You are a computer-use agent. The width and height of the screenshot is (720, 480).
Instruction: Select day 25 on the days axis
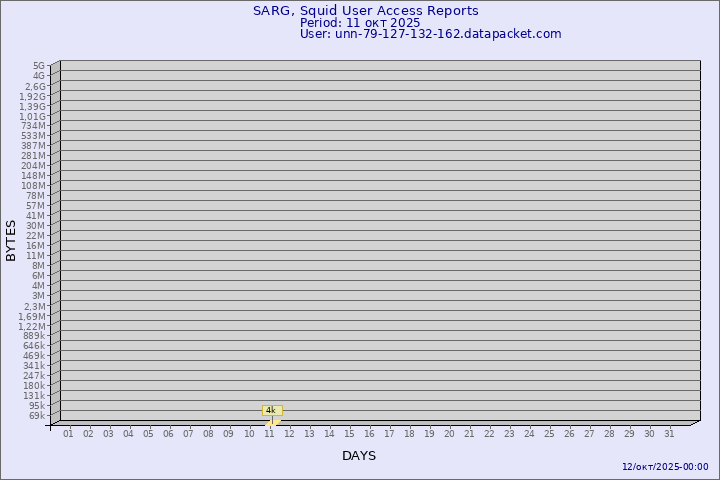coord(549,434)
